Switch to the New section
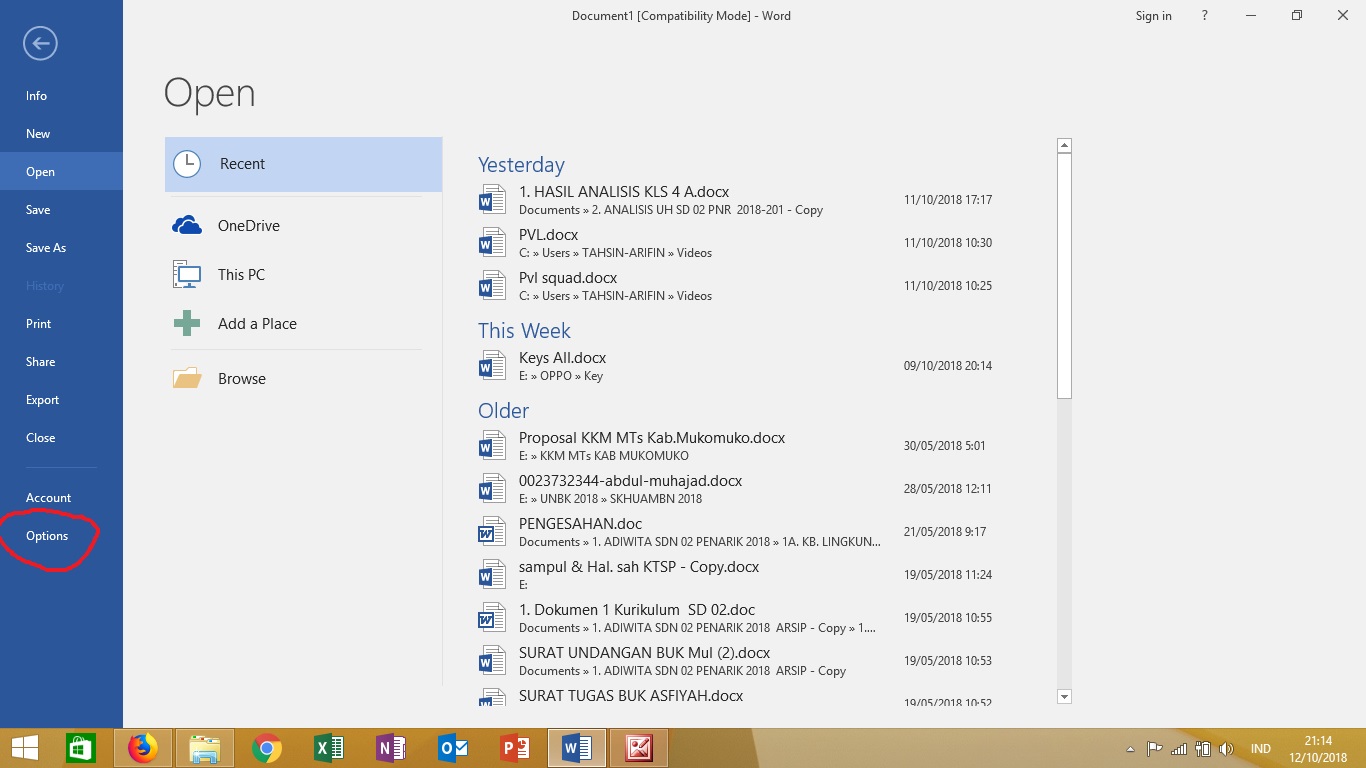This screenshot has height=768, width=1366. click(37, 133)
